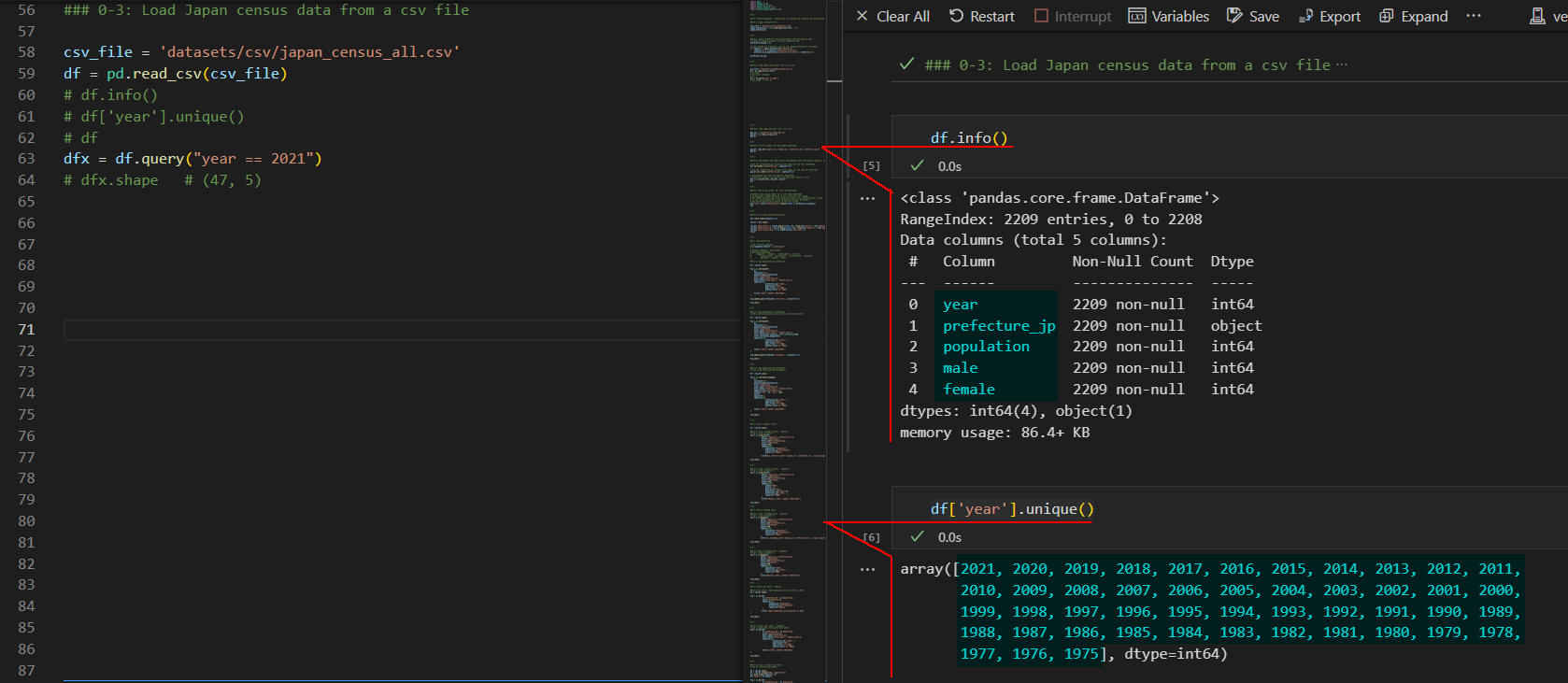Click execution count [6] label
The width and height of the screenshot is (1568, 683).
pos(871,537)
